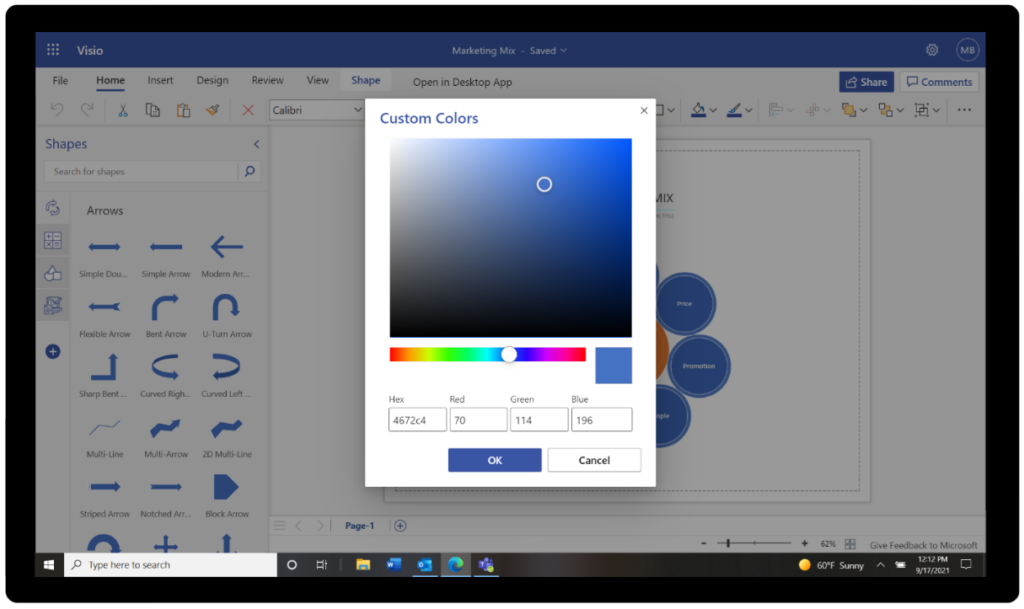Click the Copy icon in the toolbar
The height and width of the screenshot is (609, 1024).
(152, 110)
